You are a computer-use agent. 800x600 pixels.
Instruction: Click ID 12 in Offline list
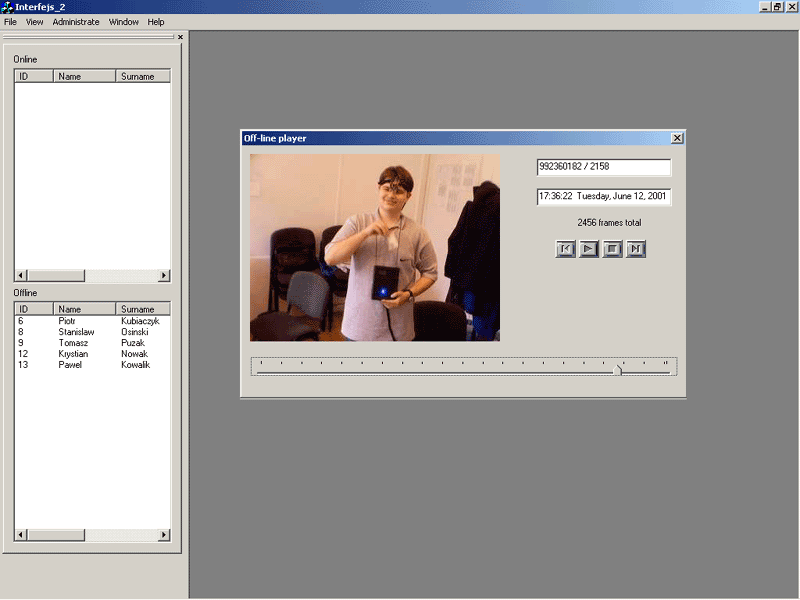click(23, 354)
